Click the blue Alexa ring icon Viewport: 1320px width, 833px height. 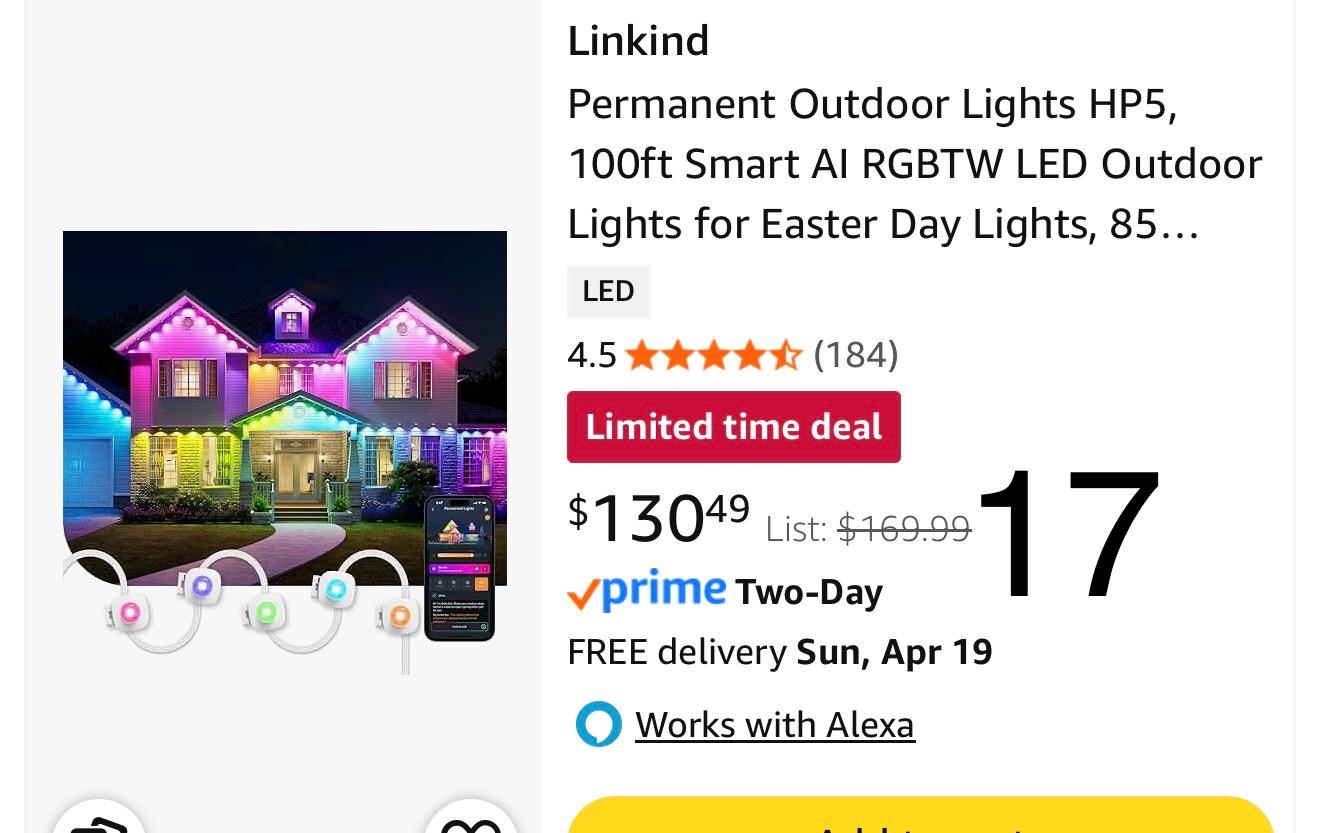click(x=598, y=725)
